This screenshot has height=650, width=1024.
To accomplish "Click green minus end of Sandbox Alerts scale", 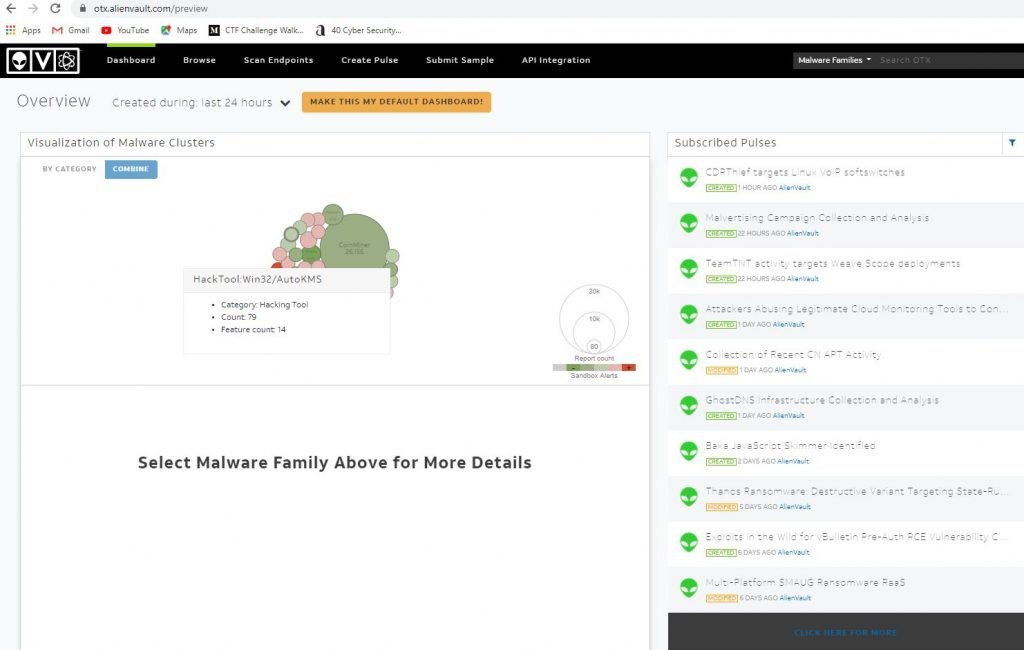I will pyautogui.click(x=573, y=368).
